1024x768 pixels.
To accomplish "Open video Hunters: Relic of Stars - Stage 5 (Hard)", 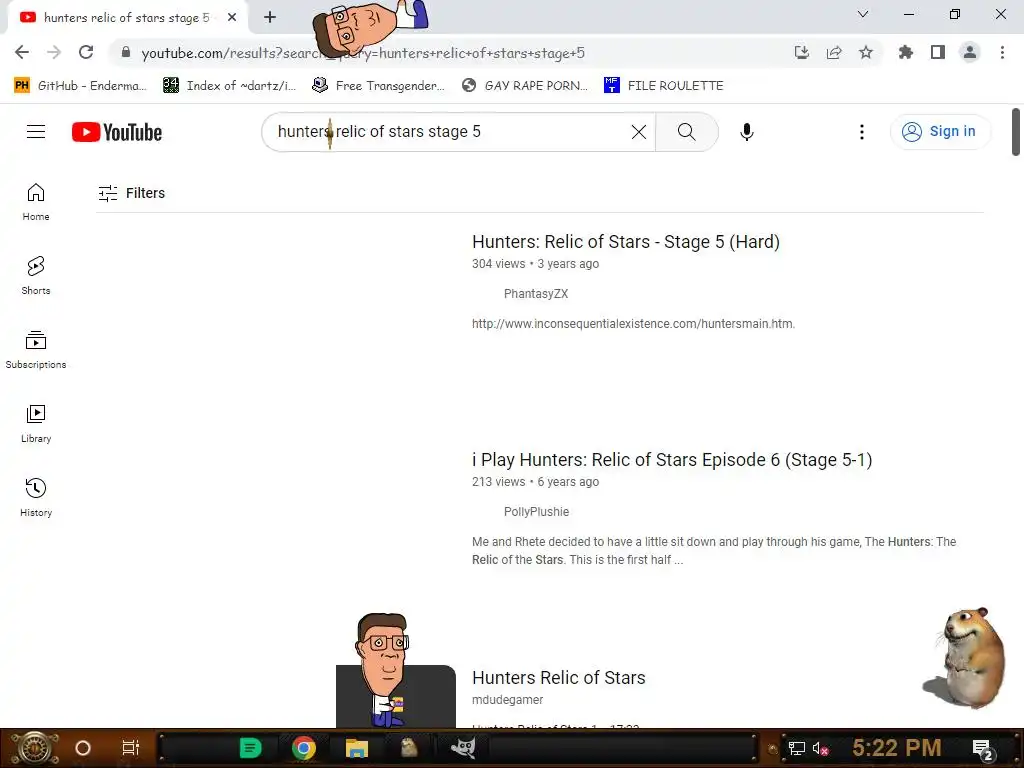I will point(626,242).
